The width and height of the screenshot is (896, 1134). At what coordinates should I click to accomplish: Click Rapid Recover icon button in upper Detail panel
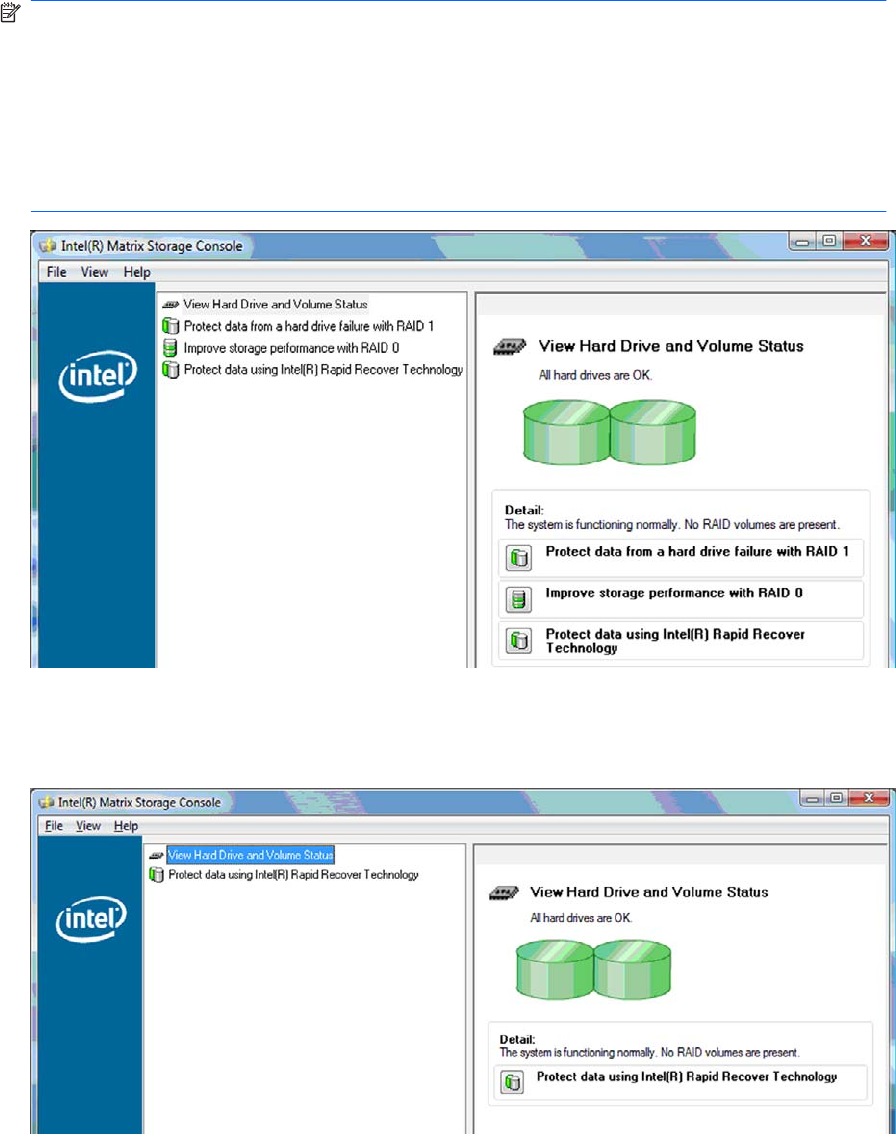point(519,640)
